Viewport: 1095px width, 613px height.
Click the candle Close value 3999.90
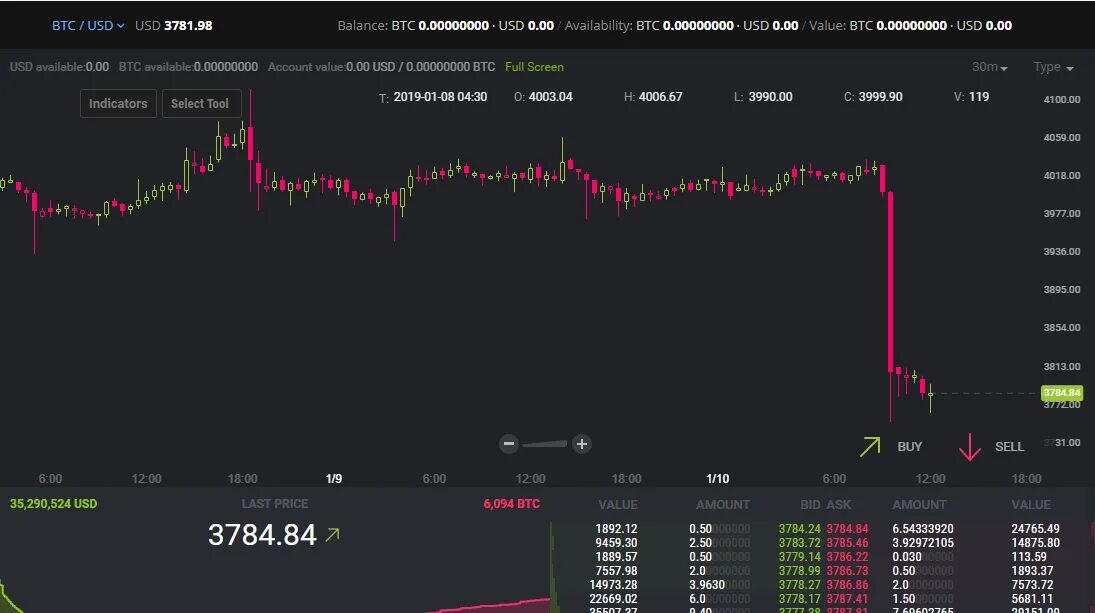[x=880, y=97]
